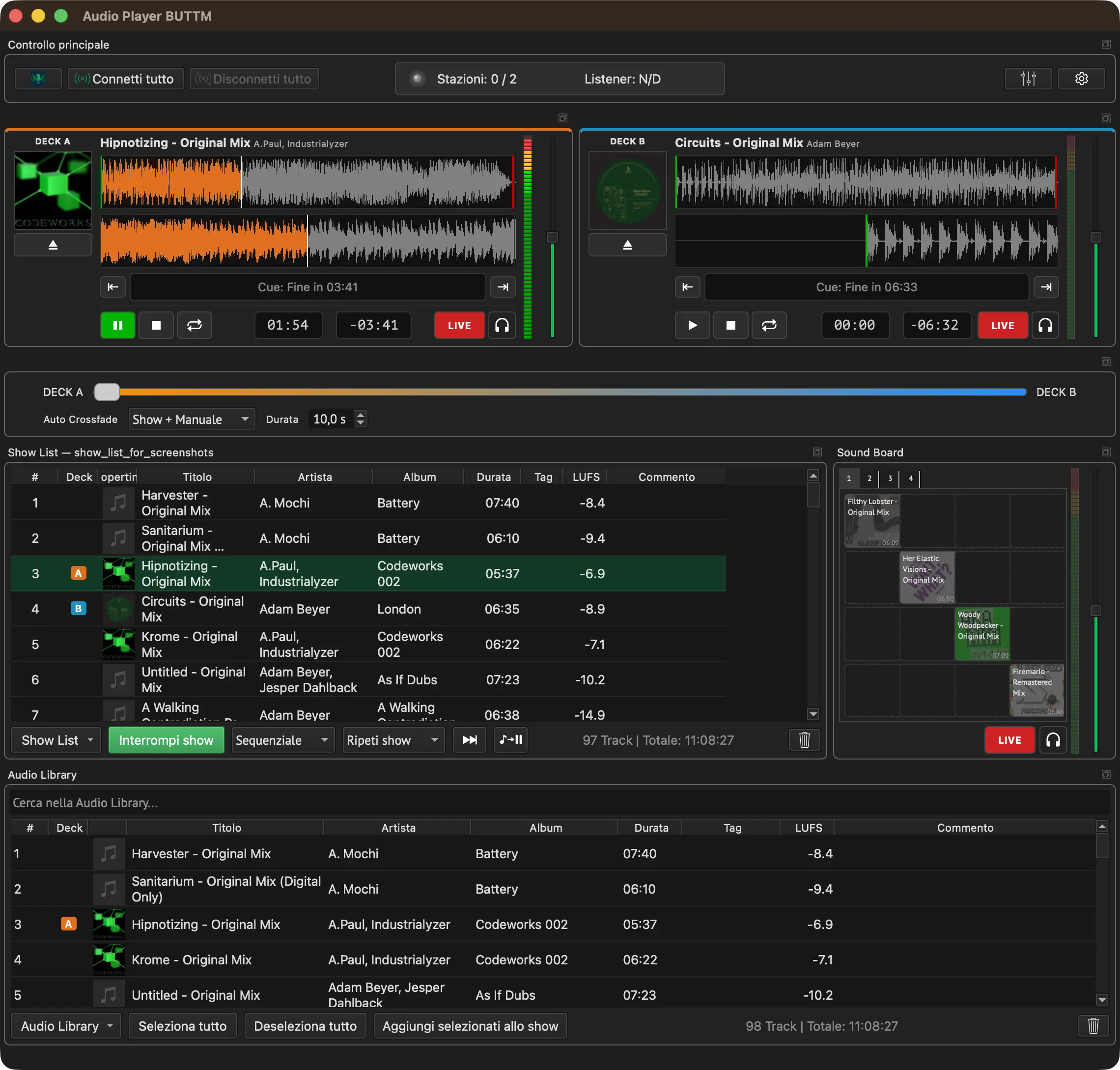Jump to cue end on Deck B

(x=1046, y=287)
